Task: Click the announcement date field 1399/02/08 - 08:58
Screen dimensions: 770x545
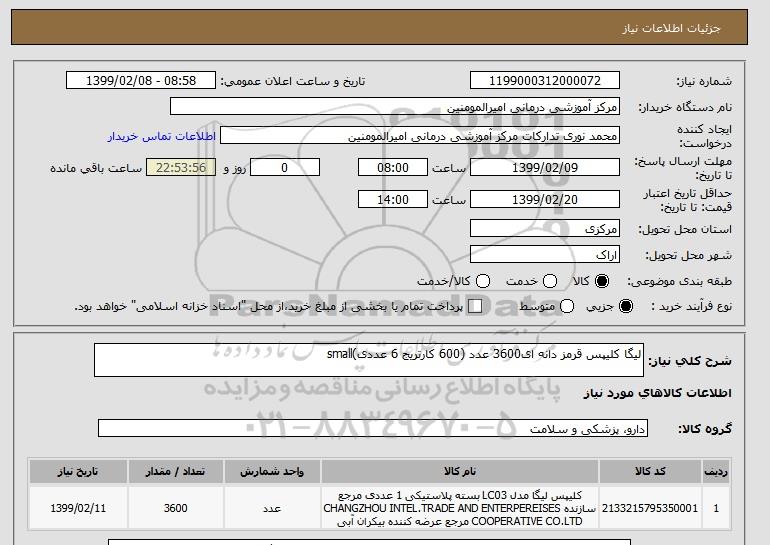Action: click(x=141, y=81)
